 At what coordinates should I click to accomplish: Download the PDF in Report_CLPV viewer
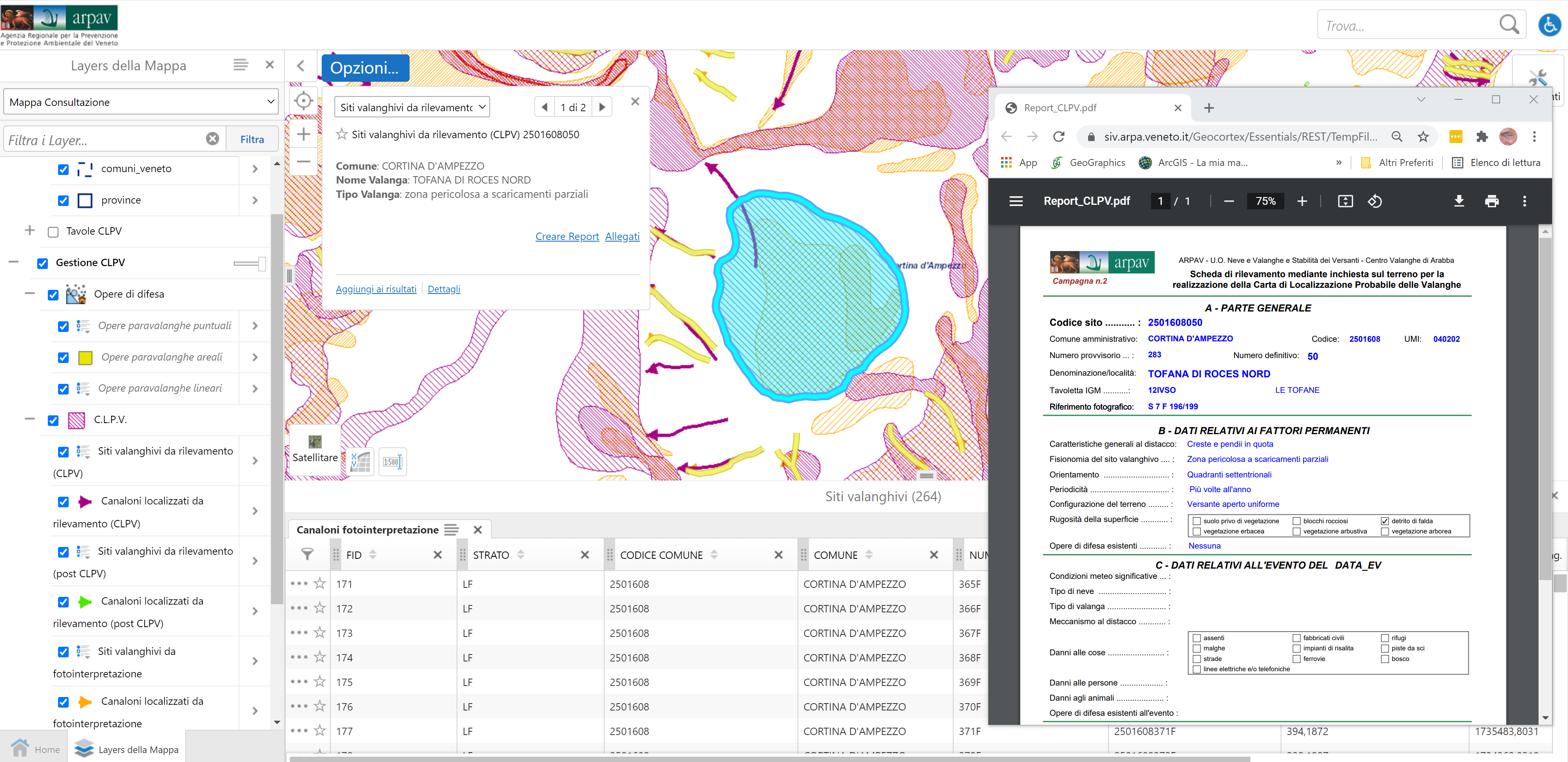pyautogui.click(x=1458, y=201)
